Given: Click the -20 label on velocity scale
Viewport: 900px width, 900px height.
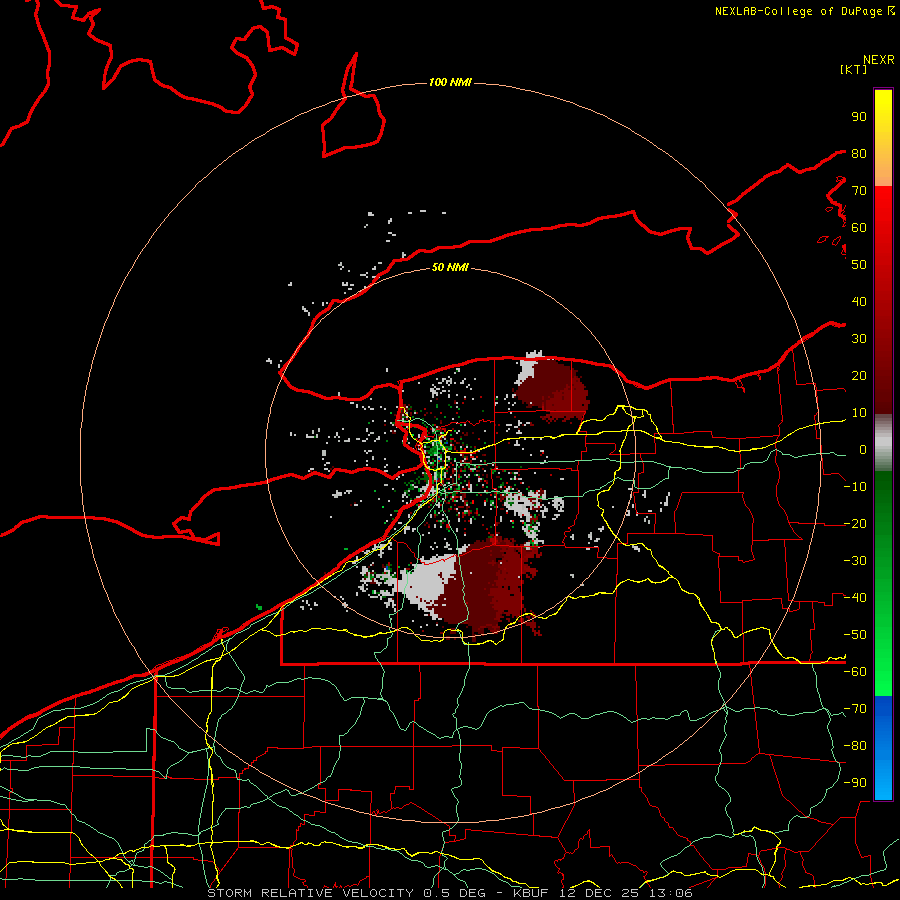Looking at the screenshot, I should click(855, 524).
